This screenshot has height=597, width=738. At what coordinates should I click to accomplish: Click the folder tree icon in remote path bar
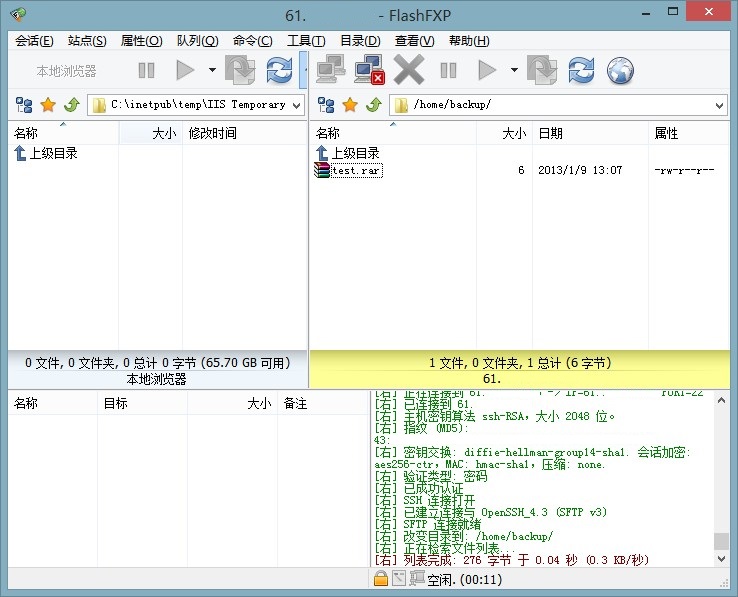(x=326, y=105)
